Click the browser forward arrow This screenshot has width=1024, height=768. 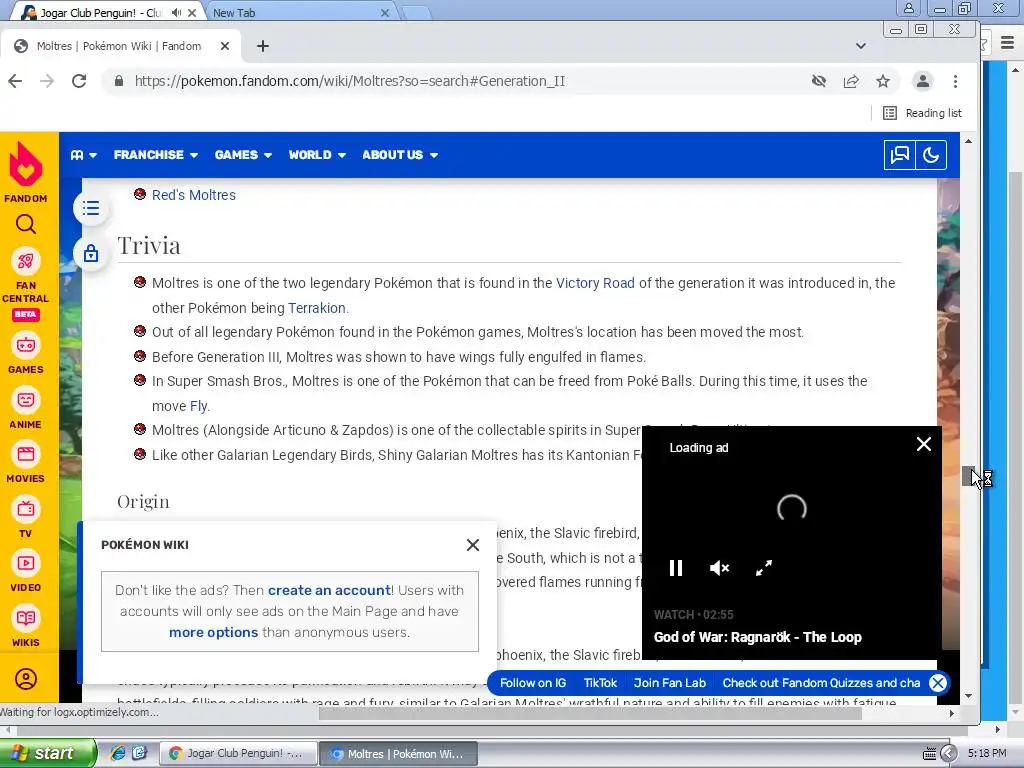coord(47,81)
